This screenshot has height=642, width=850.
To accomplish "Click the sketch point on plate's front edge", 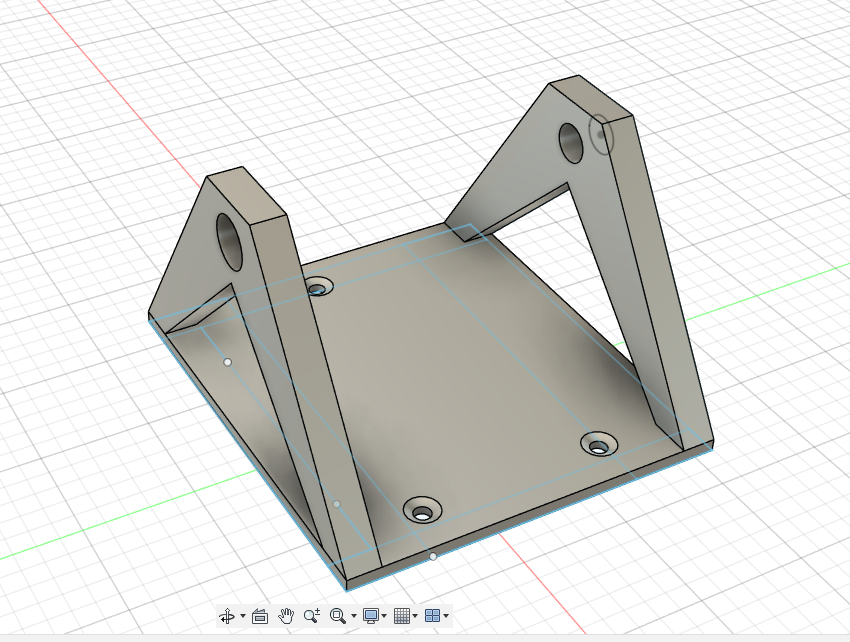I will 433,555.
